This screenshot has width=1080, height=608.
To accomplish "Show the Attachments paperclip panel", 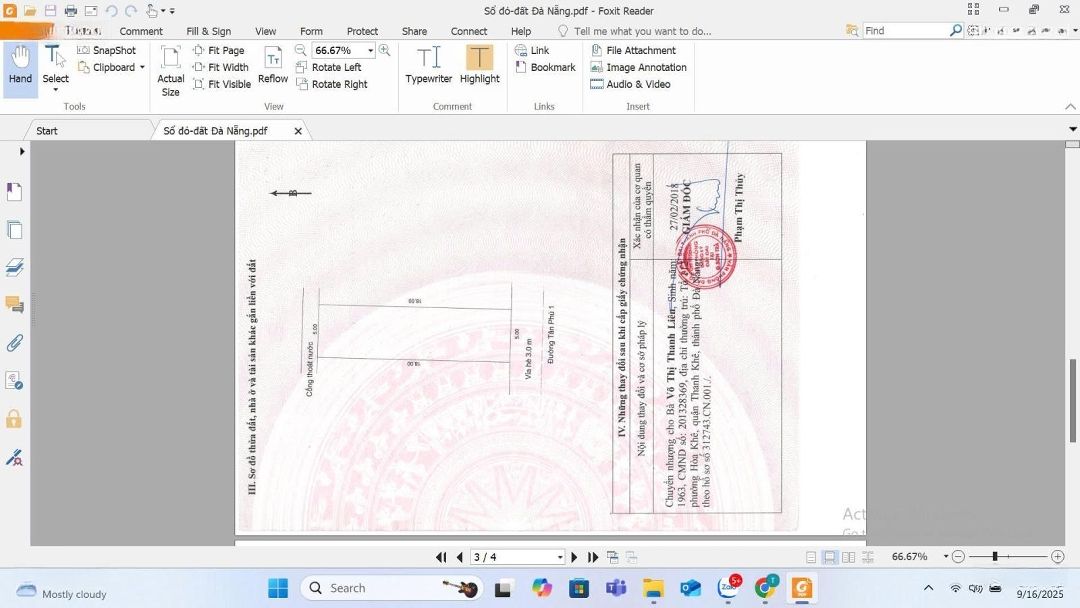I will point(14,343).
